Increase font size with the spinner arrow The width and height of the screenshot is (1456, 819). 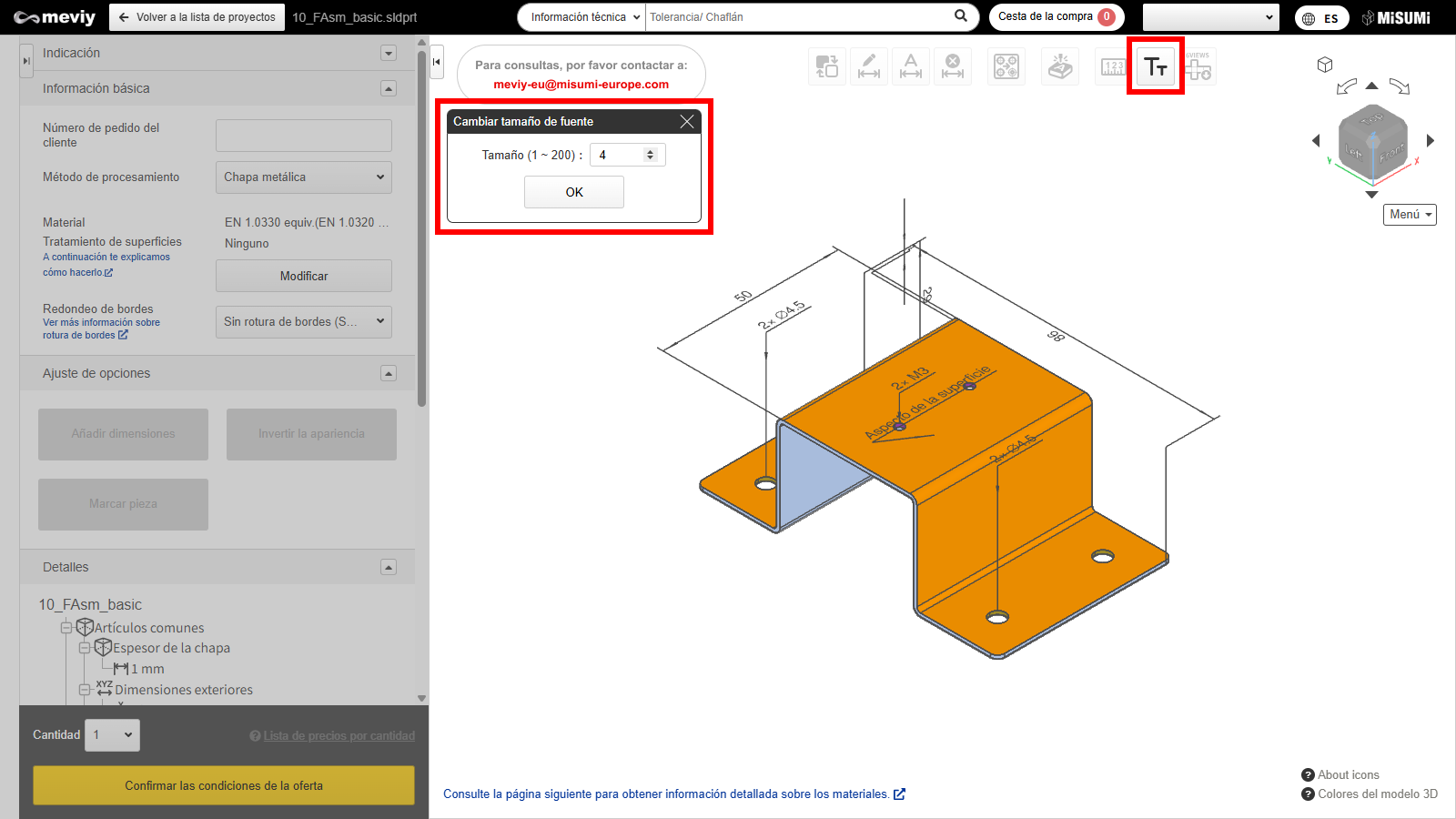[650, 152]
